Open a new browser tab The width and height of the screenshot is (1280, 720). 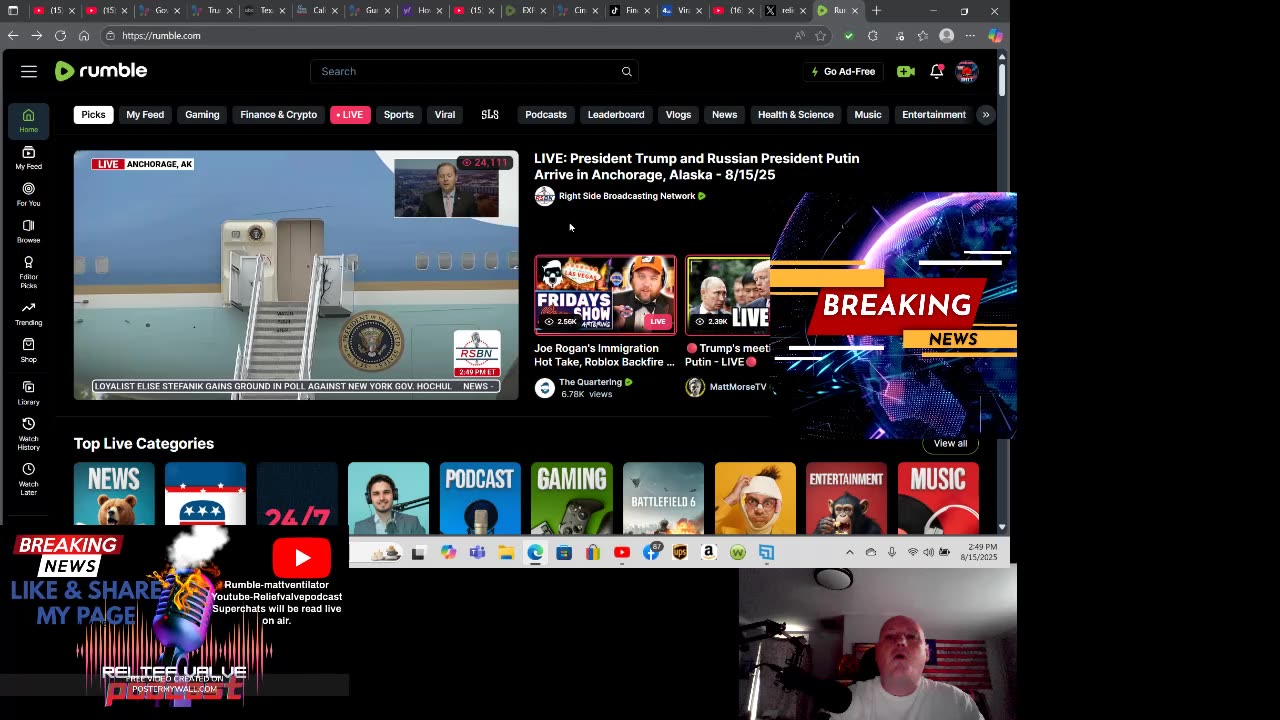877,11
